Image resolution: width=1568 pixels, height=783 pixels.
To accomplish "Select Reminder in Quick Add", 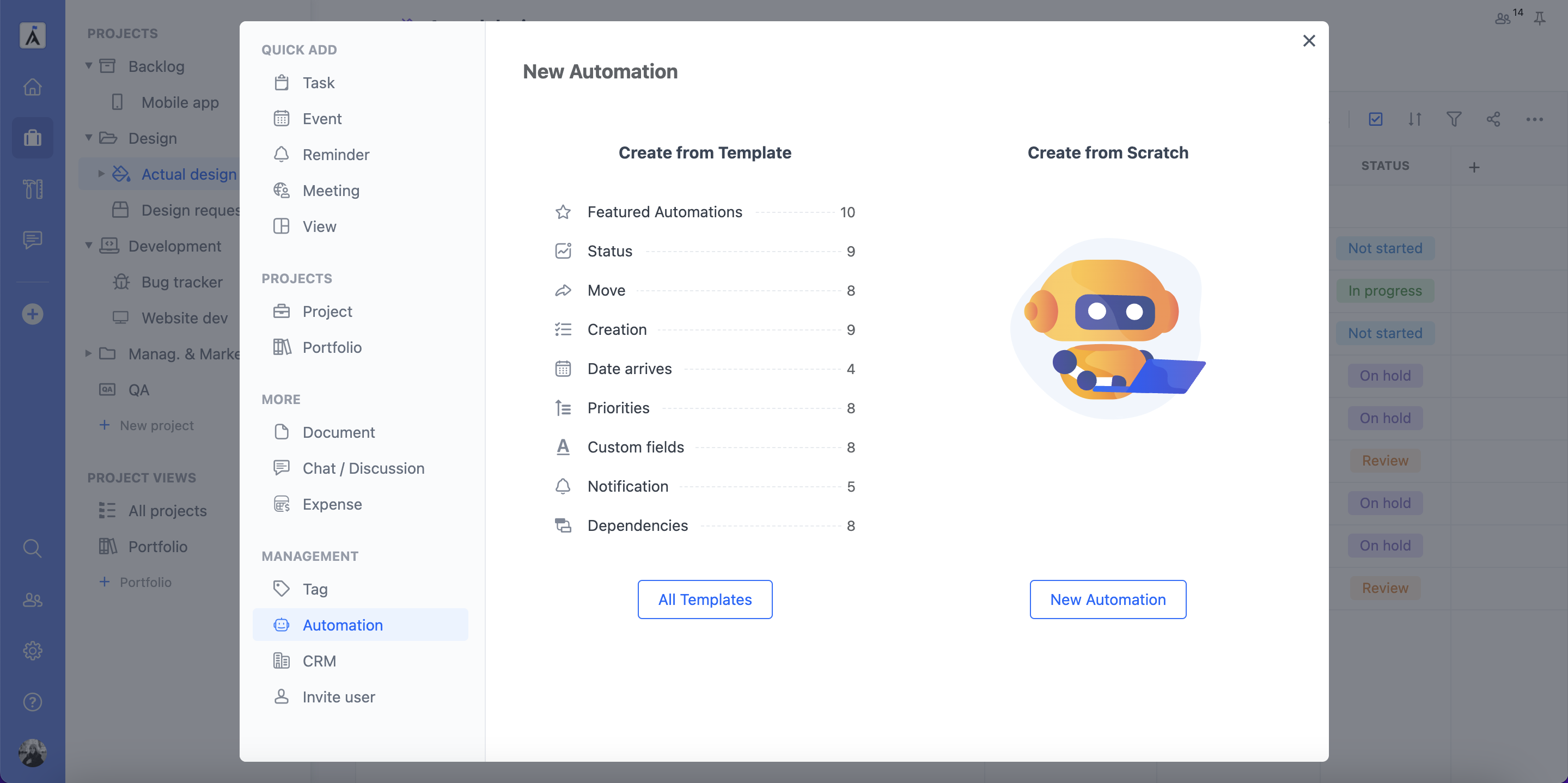I will (x=361, y=155).
